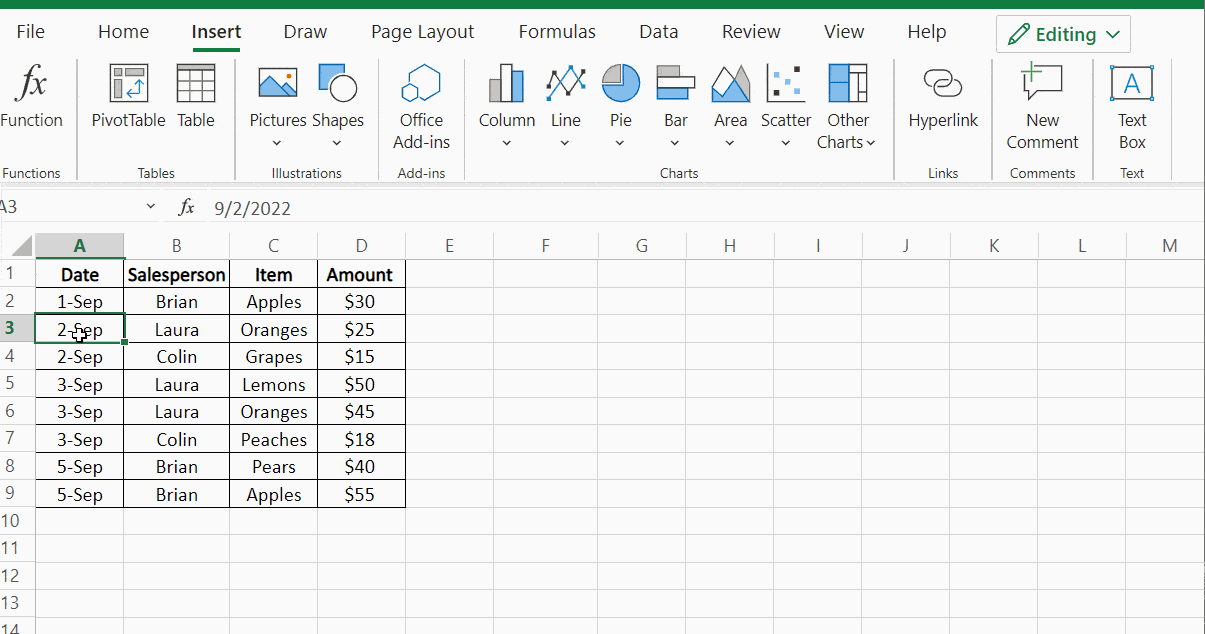Insert a Pie chart
Viewport: 1205px width, 634px height.
point(620,100)
